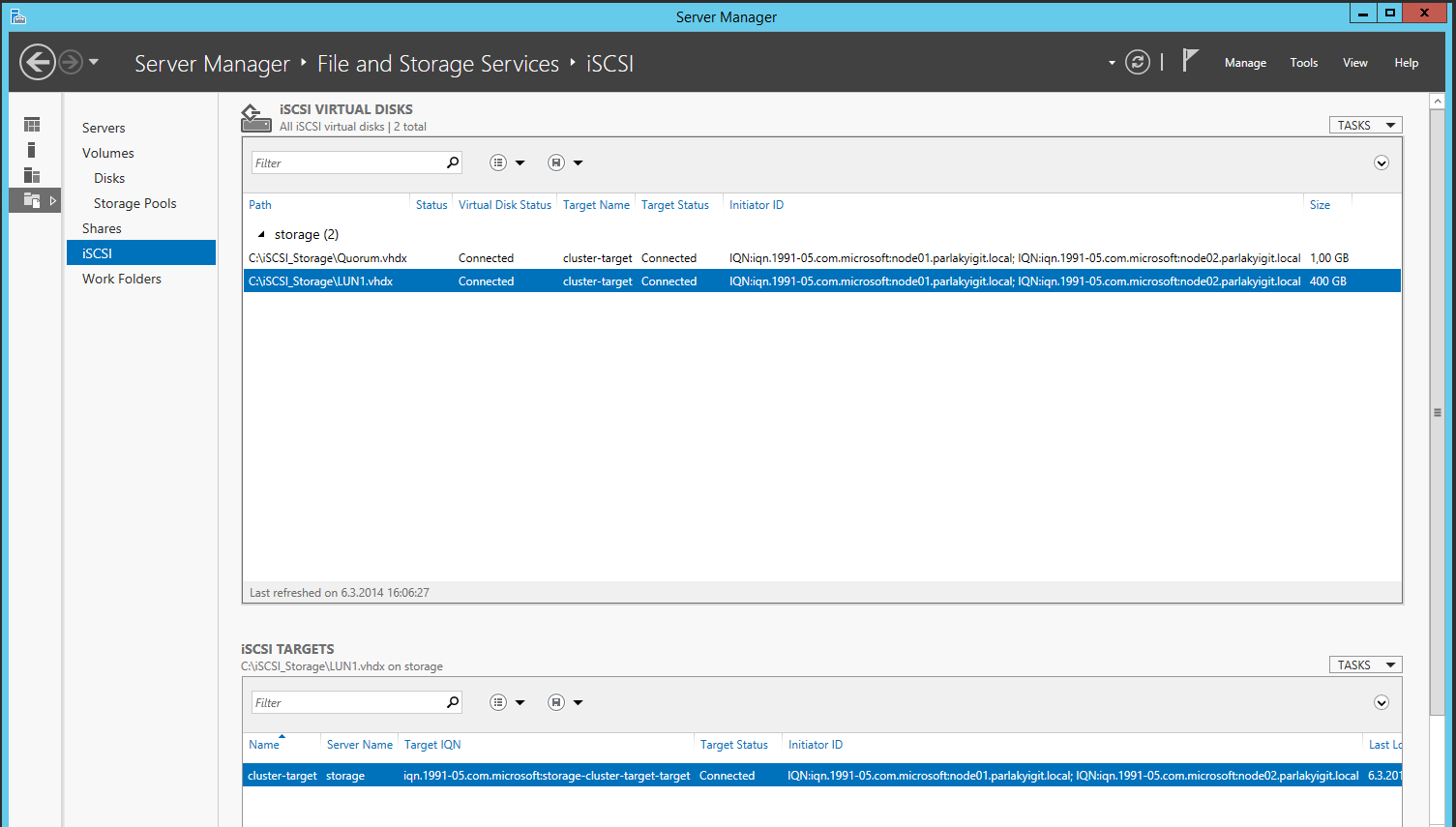Viewport: 1456px width, 827px height.
Task: Click search magnifier in virtual disks filter
Action: 453,162
